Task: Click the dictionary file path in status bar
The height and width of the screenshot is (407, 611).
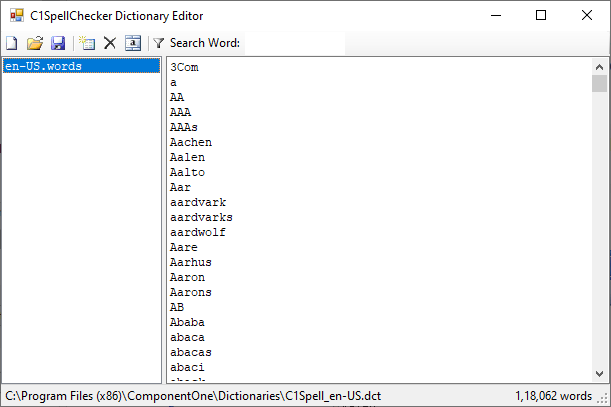Action: coord(193,396)
